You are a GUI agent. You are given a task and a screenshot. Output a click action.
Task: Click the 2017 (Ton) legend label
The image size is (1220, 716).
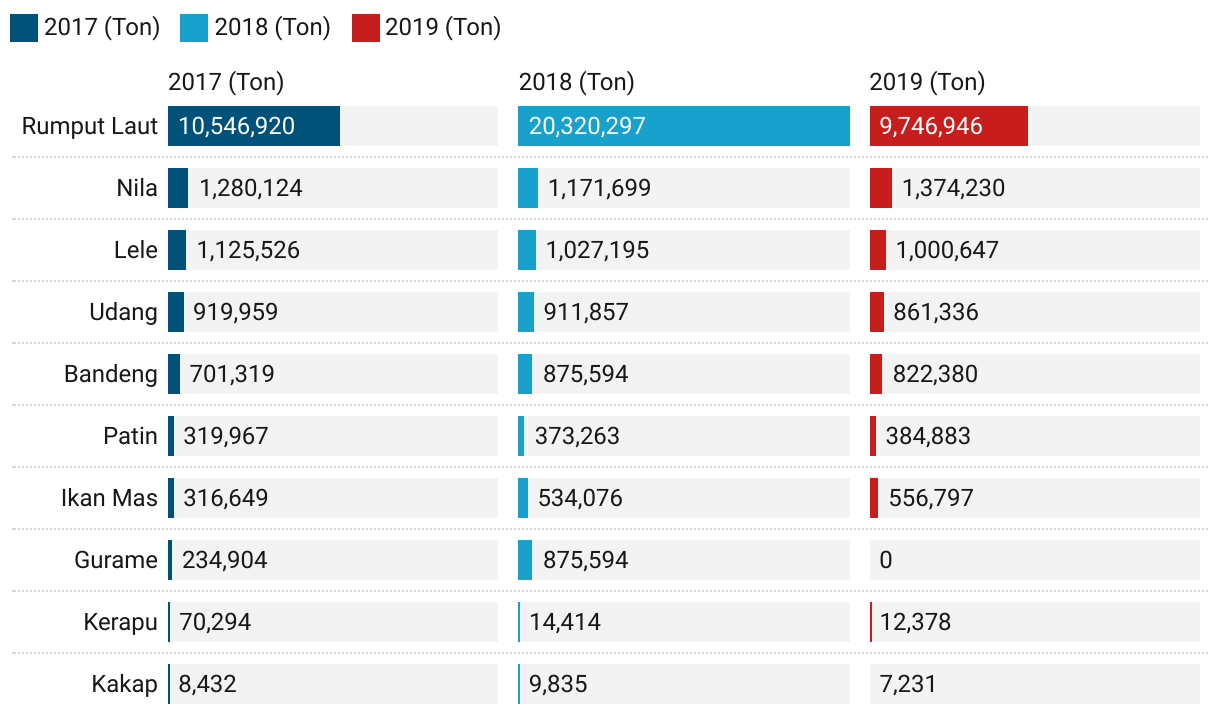(x=102, y=27)
